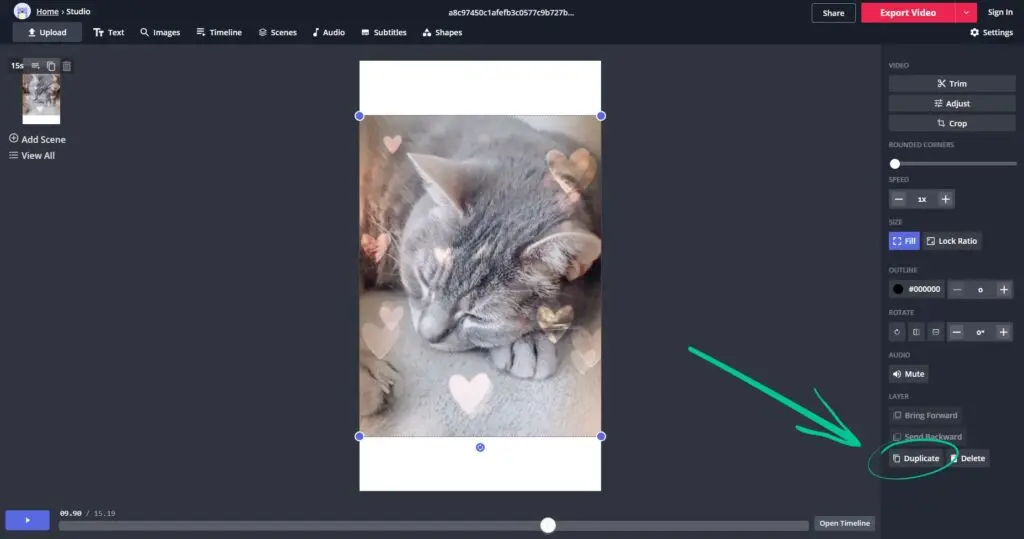The image size is (1024, 539).
Task: Enable Lock Ratio sizing
Action: (x=951, y=241)
